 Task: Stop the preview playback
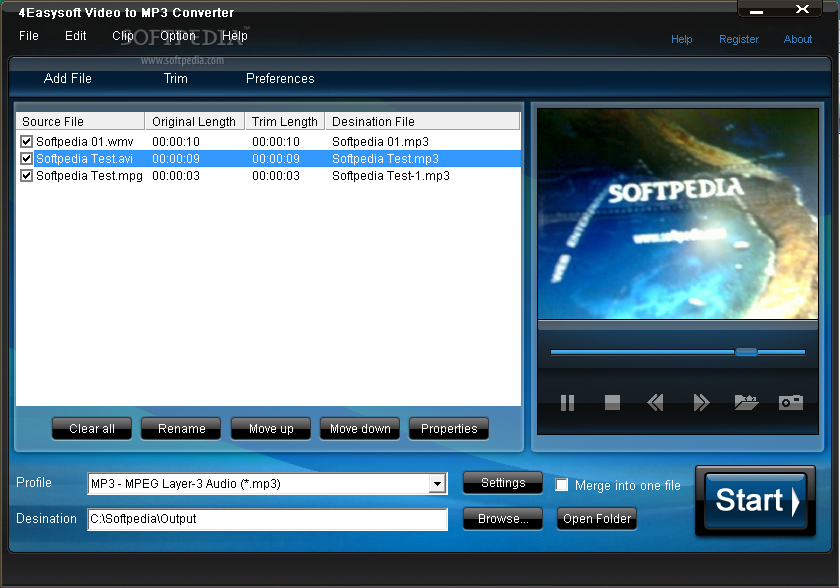[612, 402]
